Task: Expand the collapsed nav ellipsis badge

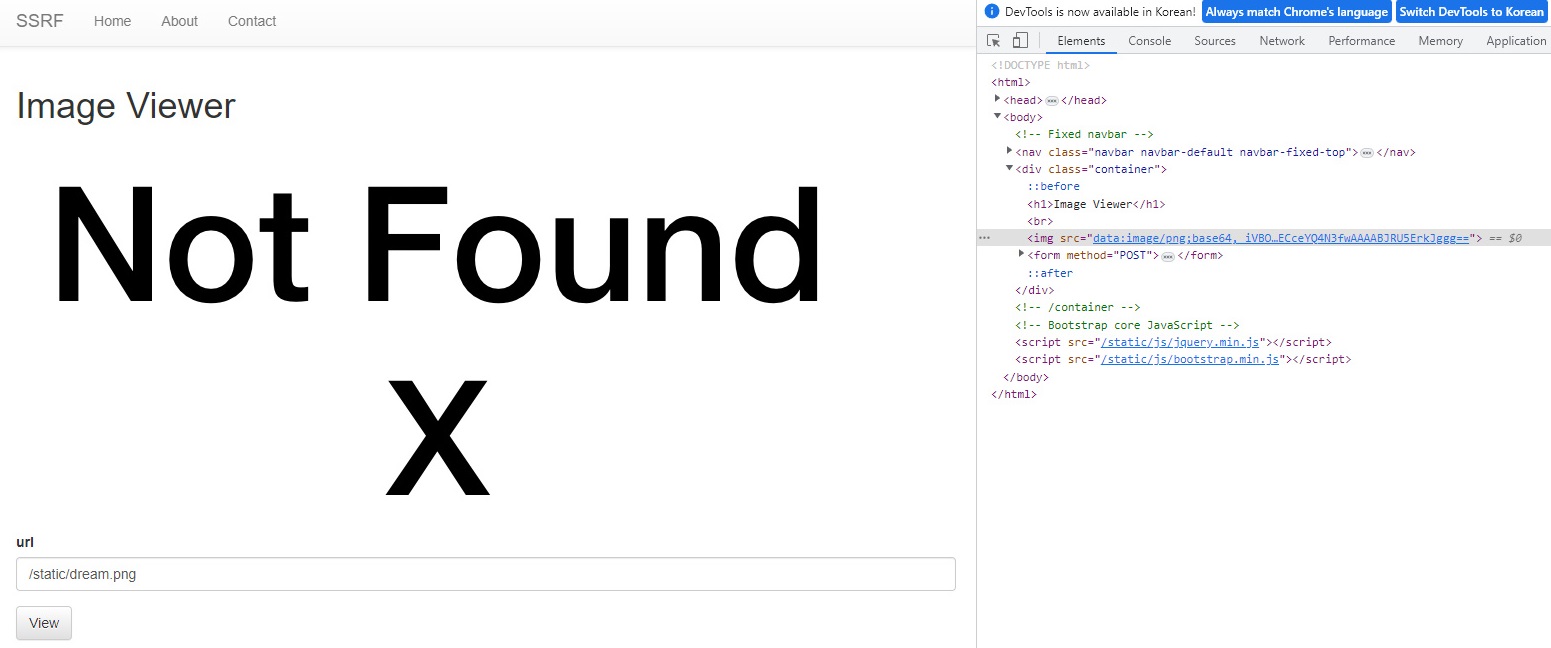Action: 1367,152
